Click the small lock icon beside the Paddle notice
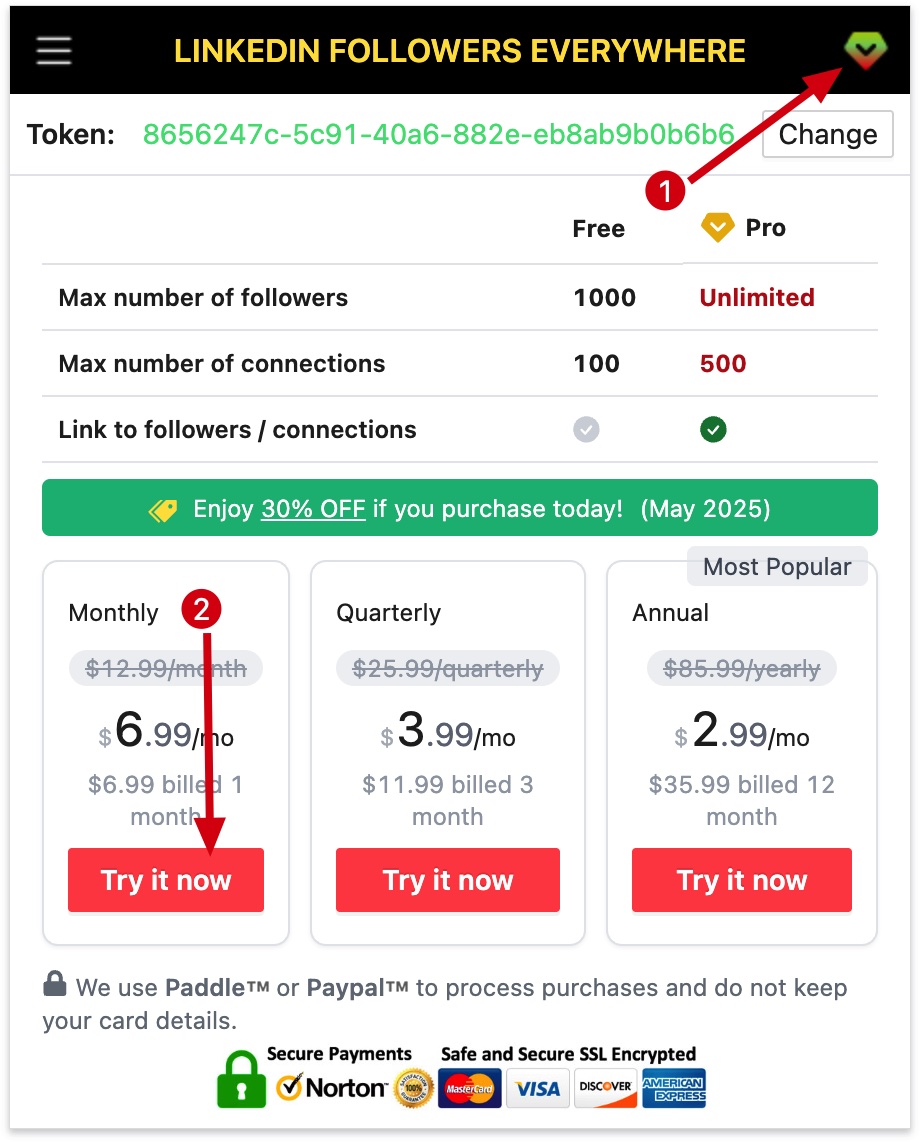920x1142 pixels. pos(55,985)
